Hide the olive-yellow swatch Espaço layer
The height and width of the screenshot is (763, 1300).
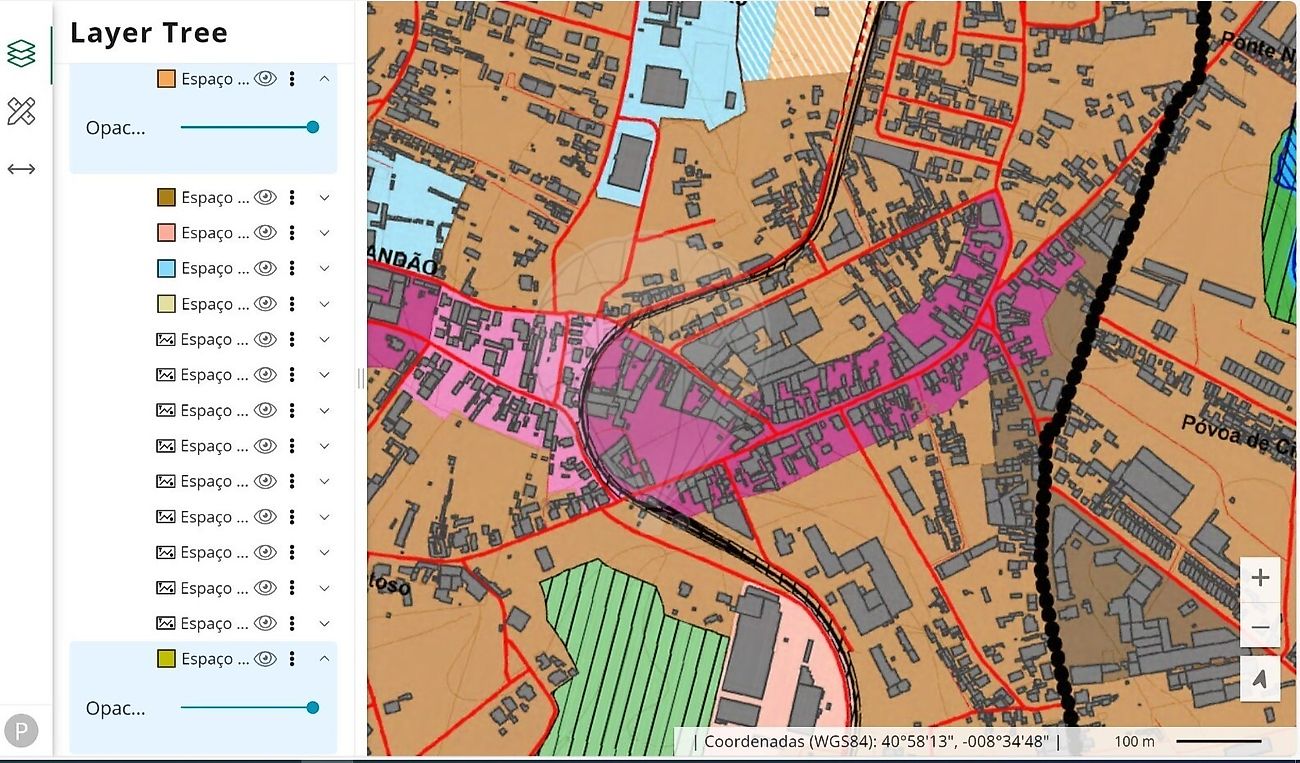[x=265, y=659]
